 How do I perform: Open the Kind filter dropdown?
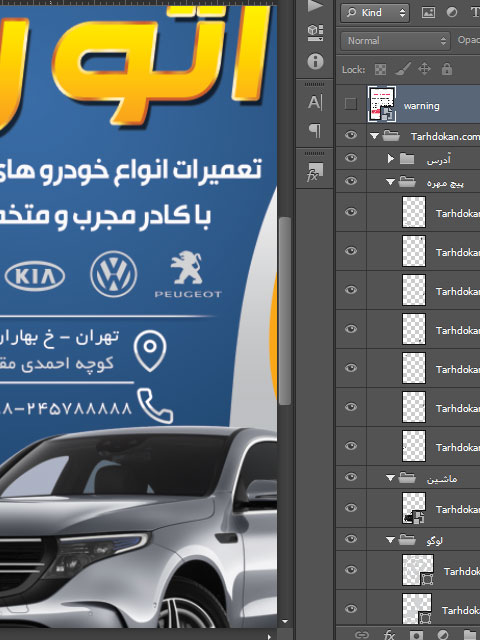coord(375,13)
